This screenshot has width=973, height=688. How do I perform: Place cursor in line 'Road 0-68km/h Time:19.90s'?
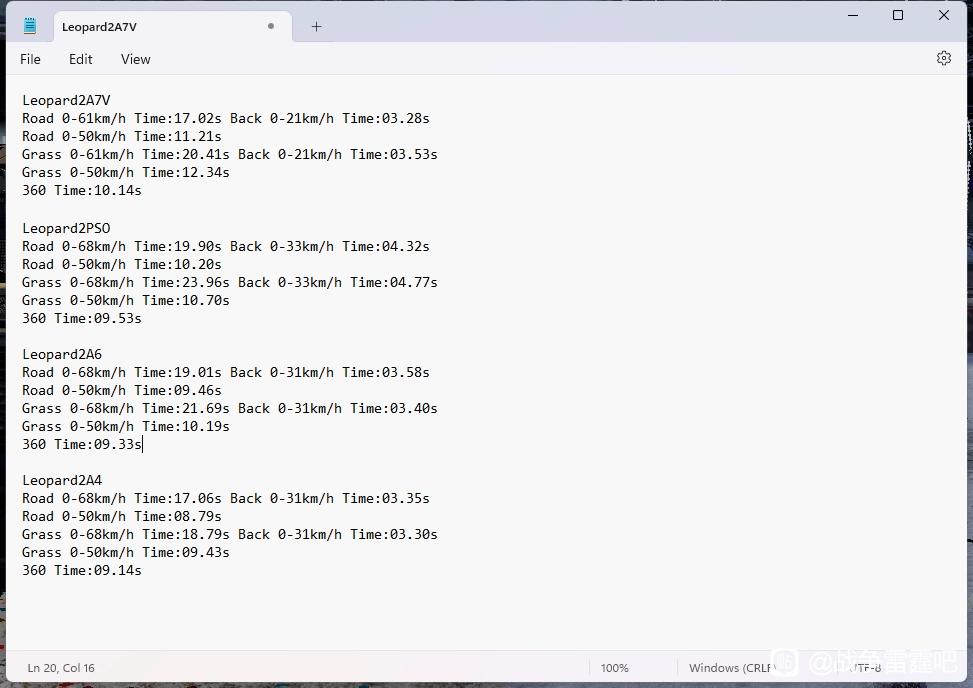[x=122, y=246]
